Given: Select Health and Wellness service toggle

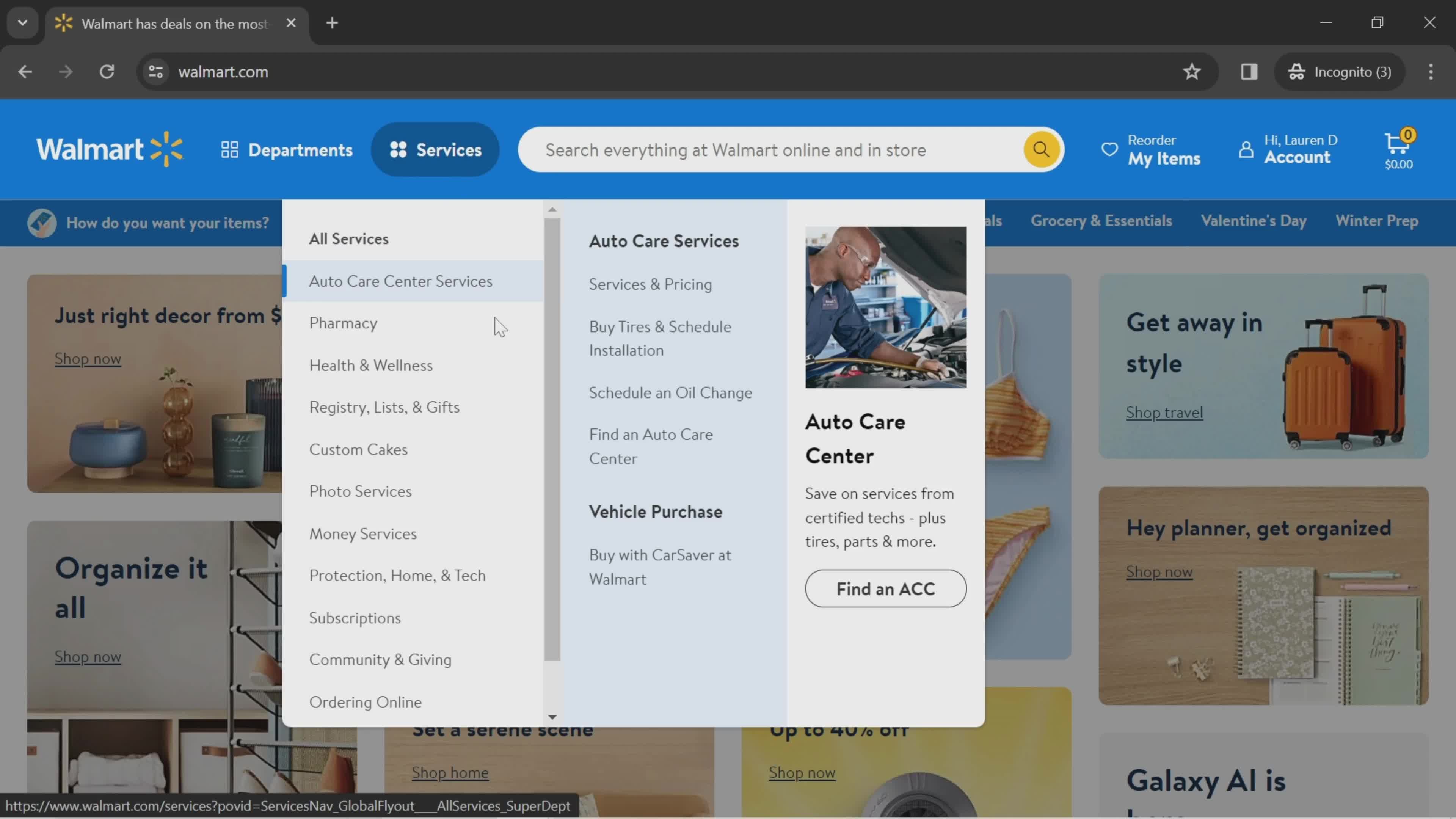Looking at the screenshot, I should click(x=371, y=364).
